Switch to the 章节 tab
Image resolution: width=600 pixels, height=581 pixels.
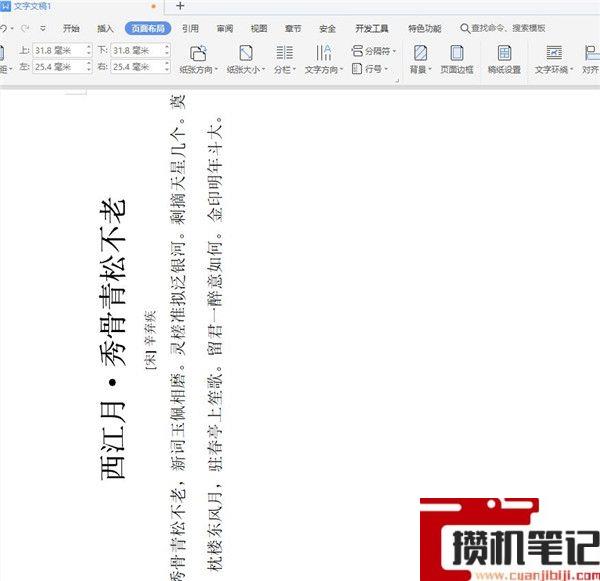[x=293, y=28]
